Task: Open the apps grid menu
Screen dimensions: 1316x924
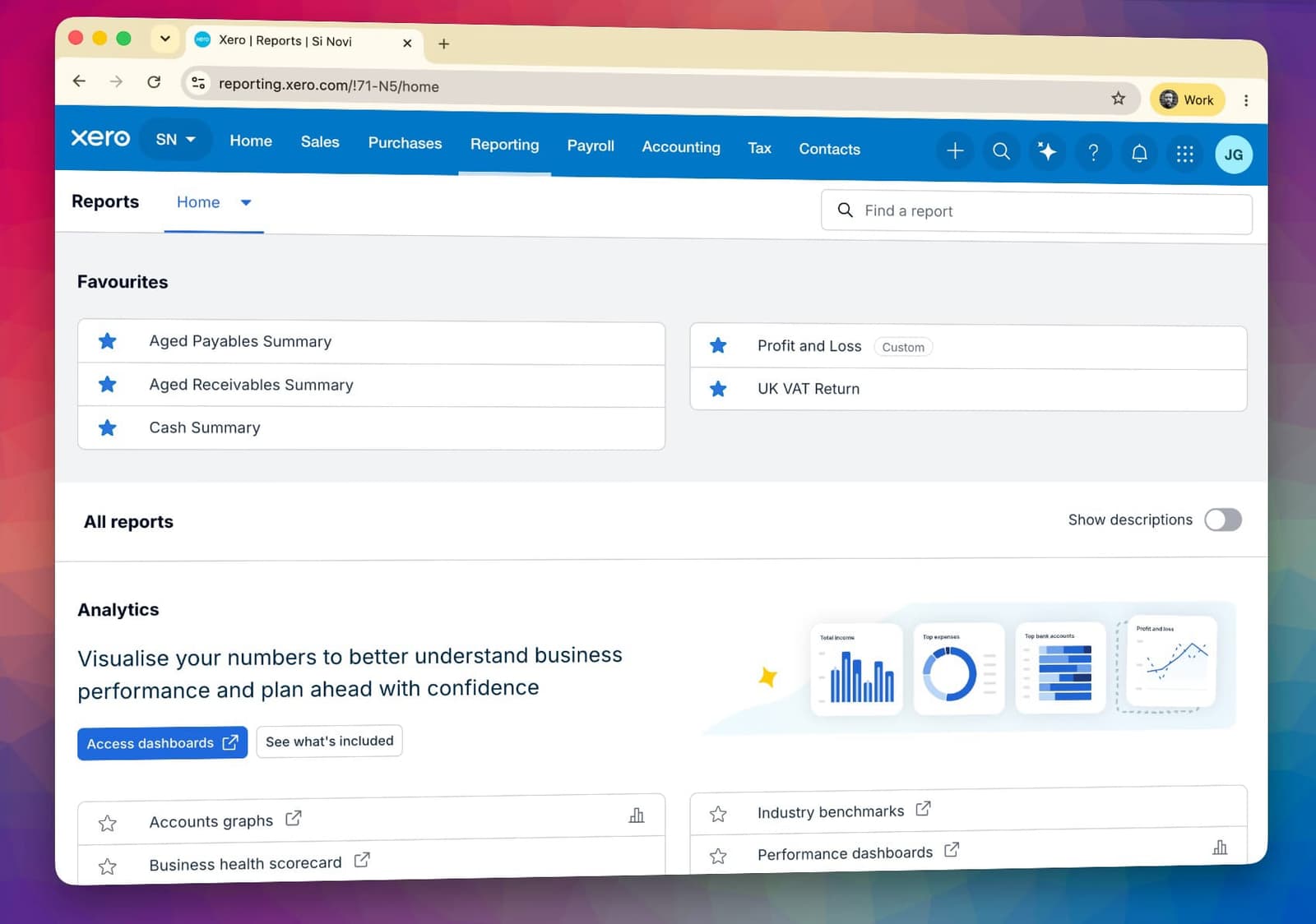Action: [x=1184, y=154]
